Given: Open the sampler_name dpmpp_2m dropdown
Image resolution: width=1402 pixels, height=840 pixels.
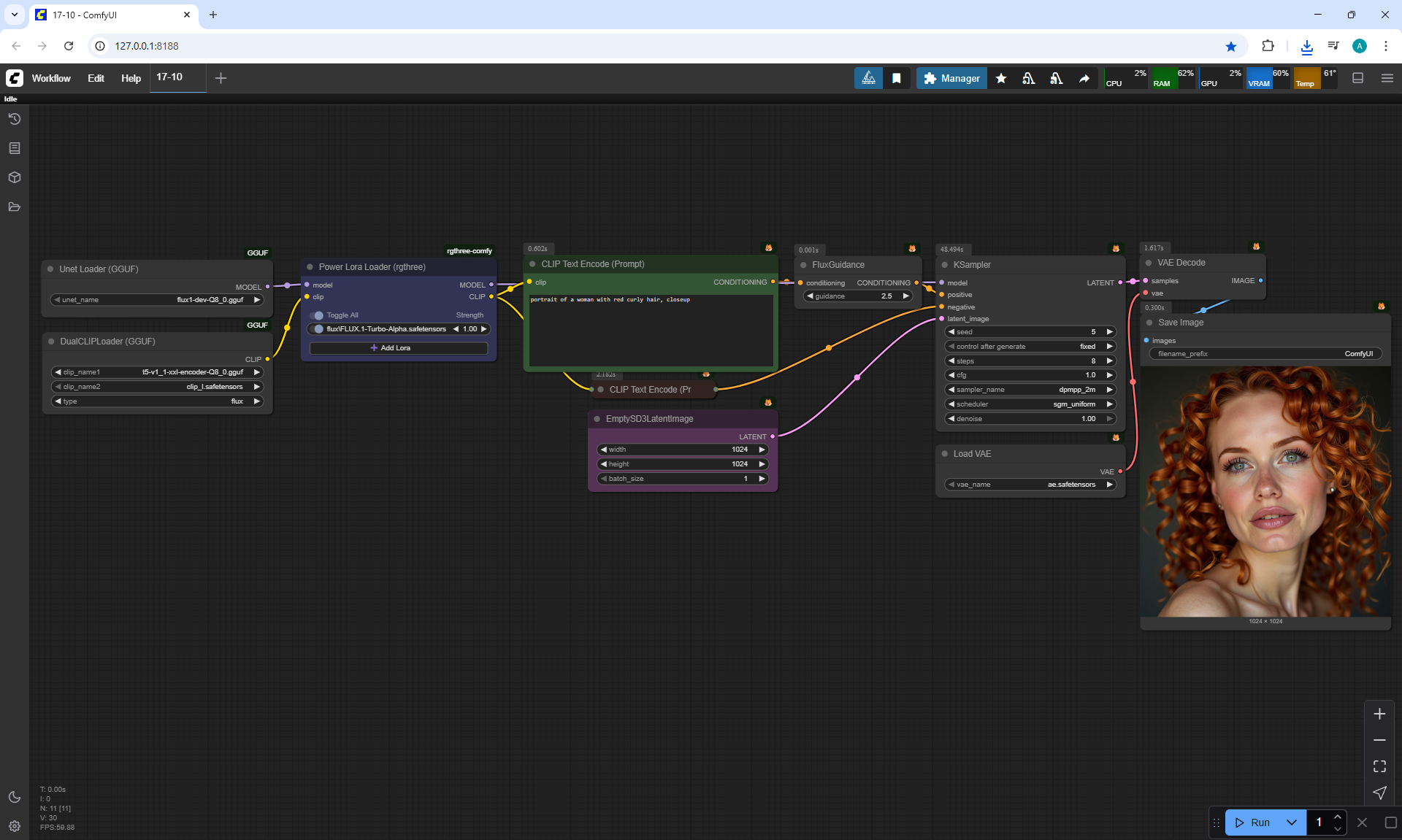Looking at the screenshot, I should pos(1031,390).
